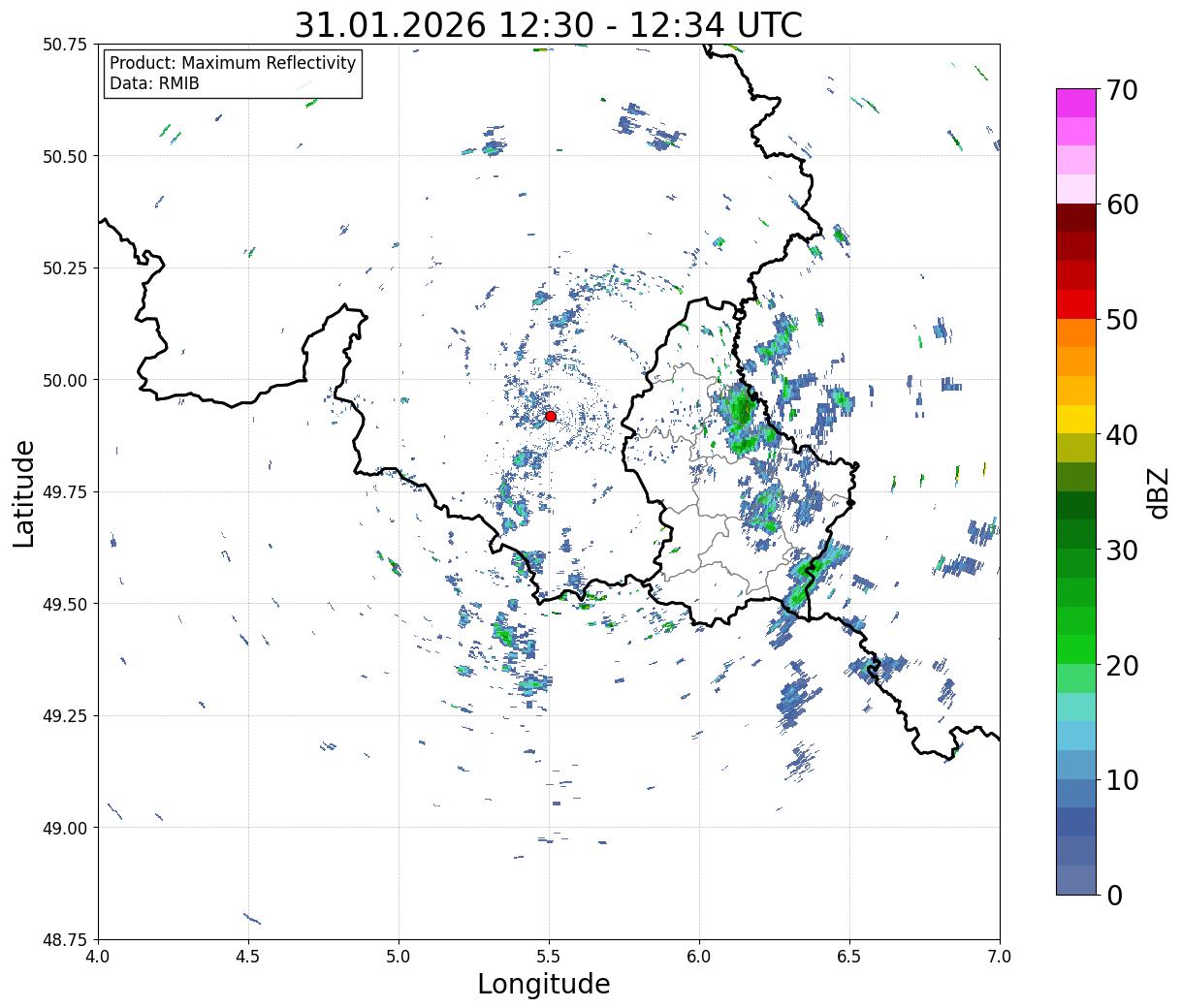This screenshot has height=1008, width=1182.
Task: Click the colorbar tick label 20
Action: click(x=1121, y=666)
